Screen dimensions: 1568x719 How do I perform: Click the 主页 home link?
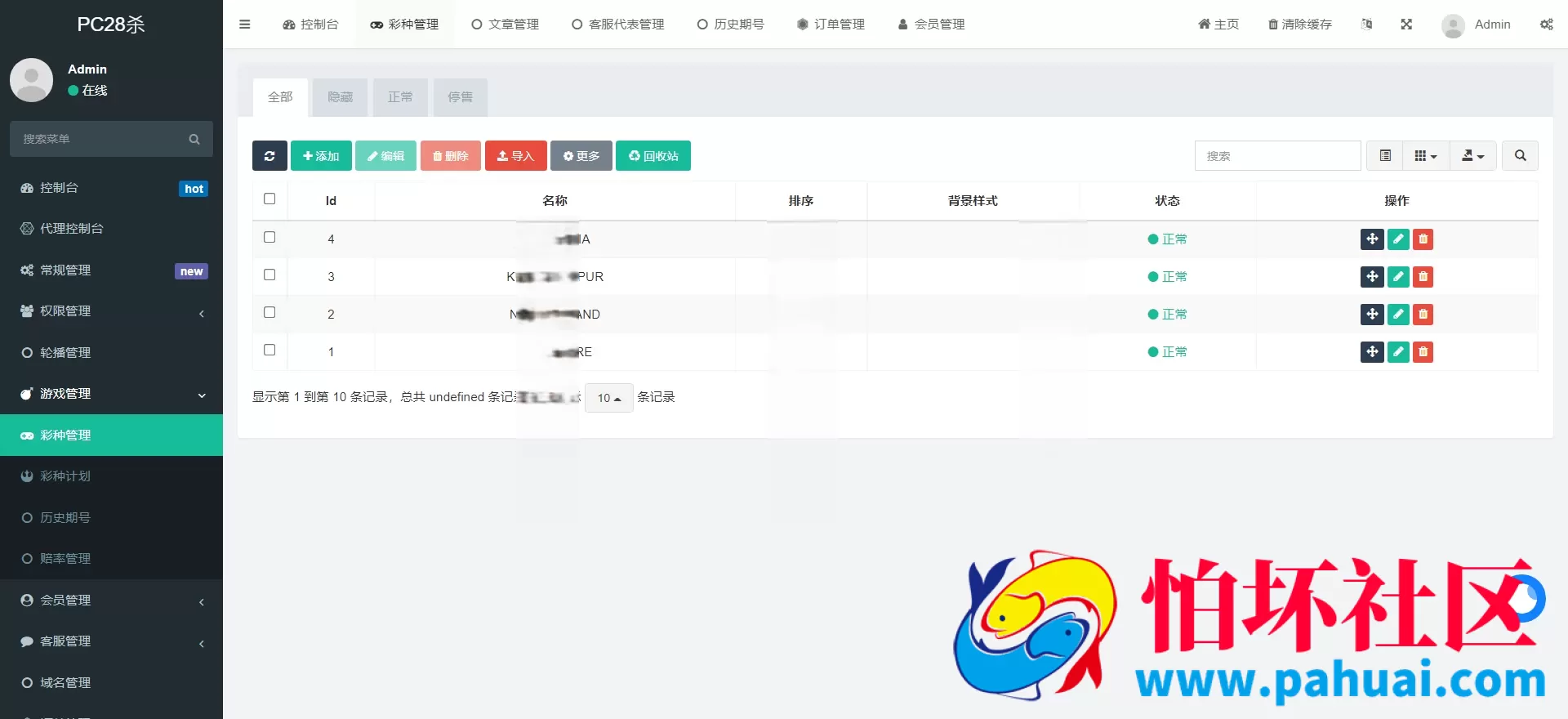[x=1218, y=25]
